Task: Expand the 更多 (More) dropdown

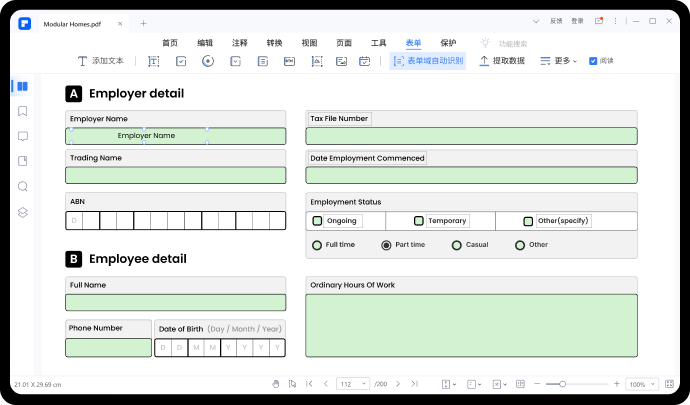Action: coord(558,61)
